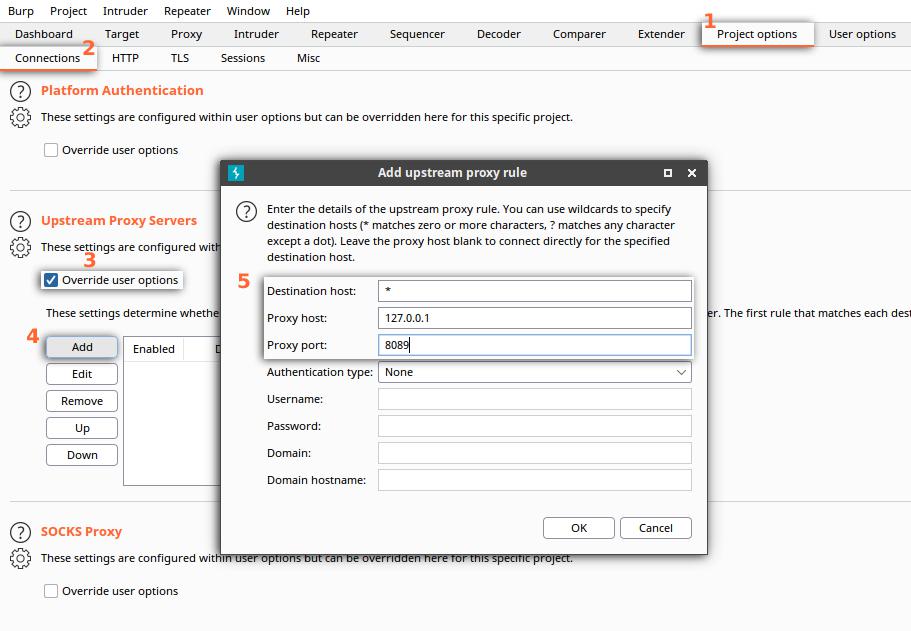
Task: Focus the Proxy host input field
Action: click(x=535, y=318)
